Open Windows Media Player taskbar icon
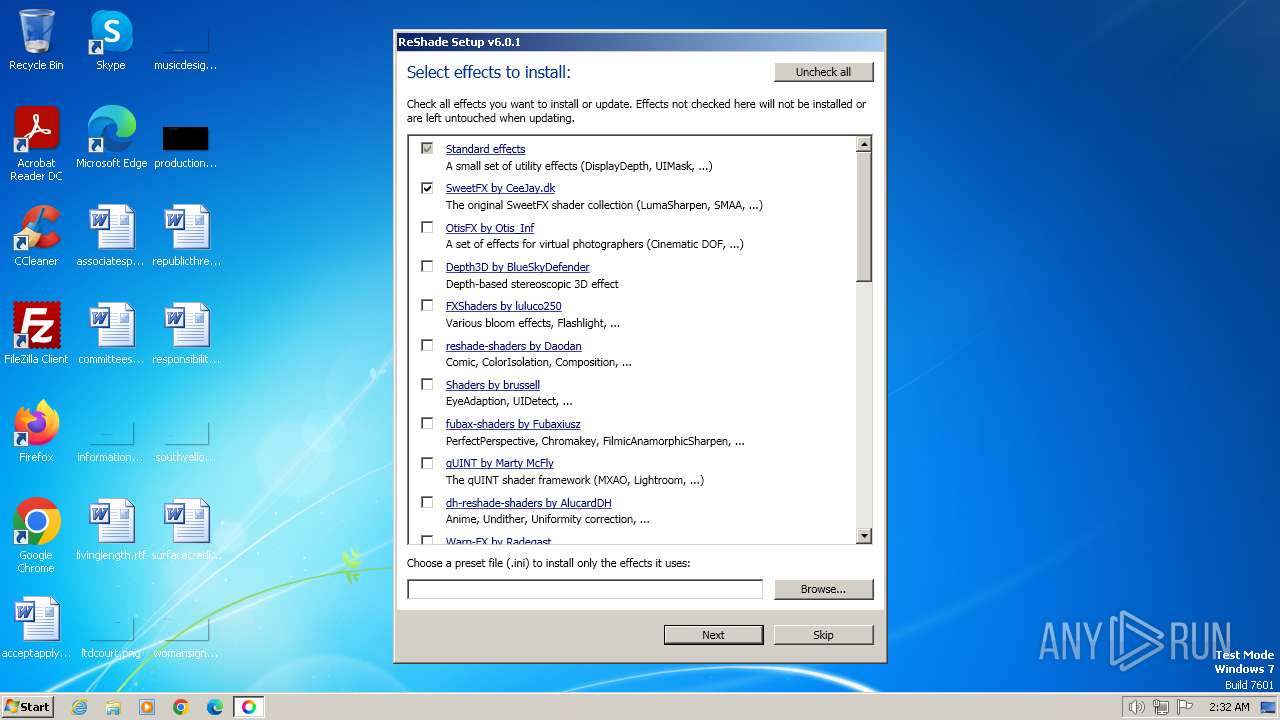Viewport: 1280px width, 720px height. [x=147, y=707]
